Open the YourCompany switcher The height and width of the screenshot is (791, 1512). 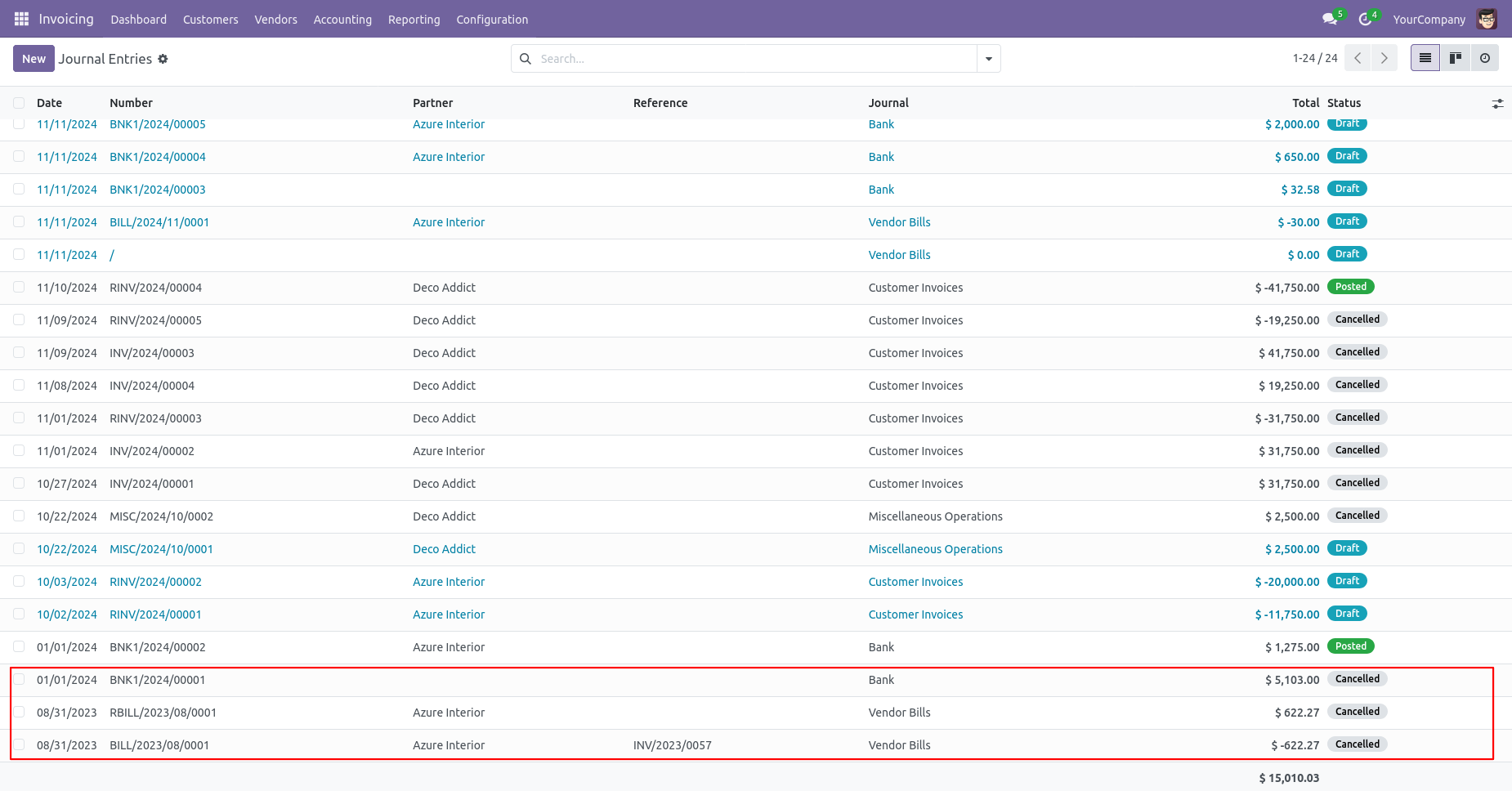pyautogui.click(x=1429, y=20)
